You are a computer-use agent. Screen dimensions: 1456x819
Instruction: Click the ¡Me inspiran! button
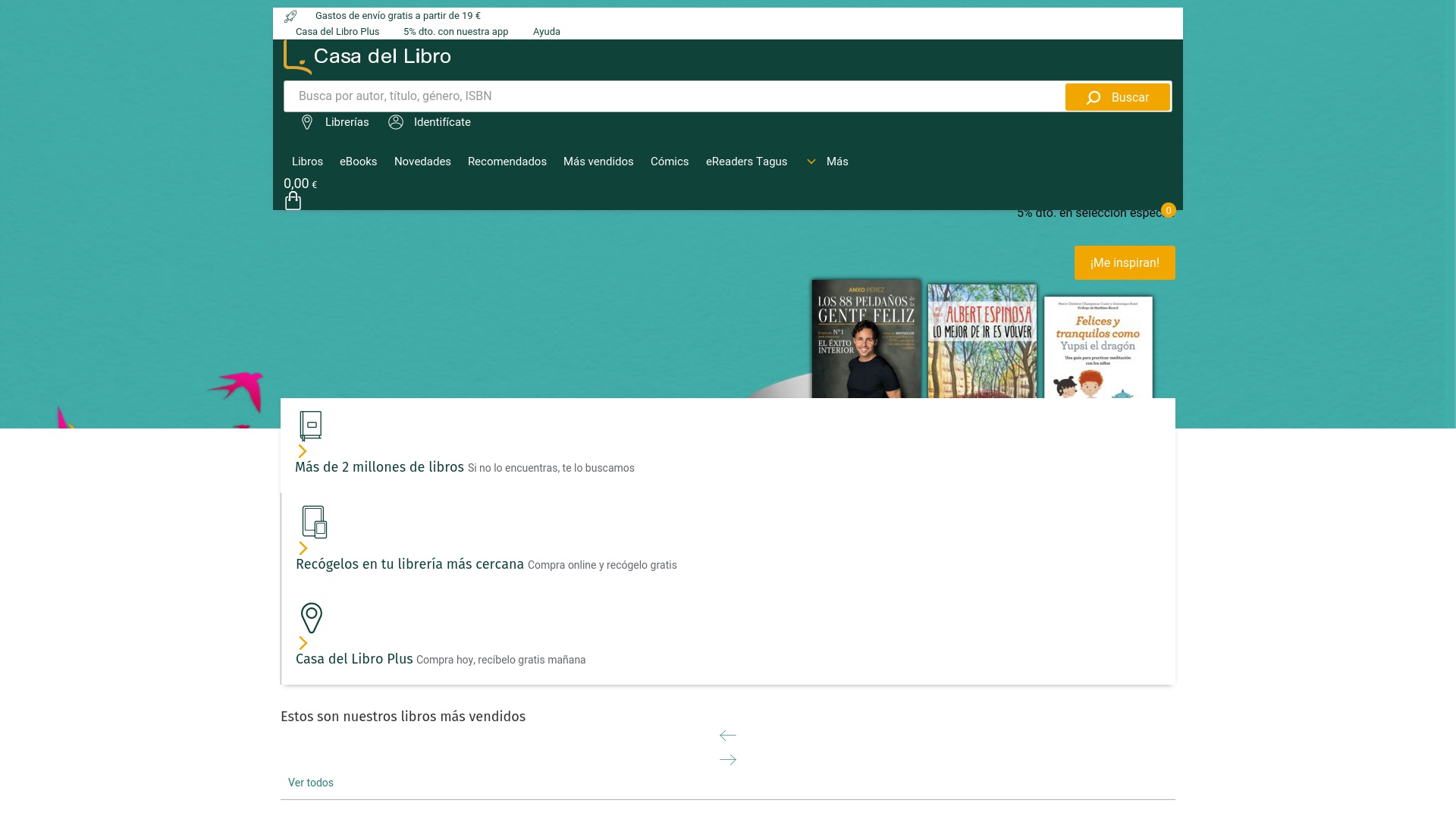pyautogui.click(x=1125, y=263)
